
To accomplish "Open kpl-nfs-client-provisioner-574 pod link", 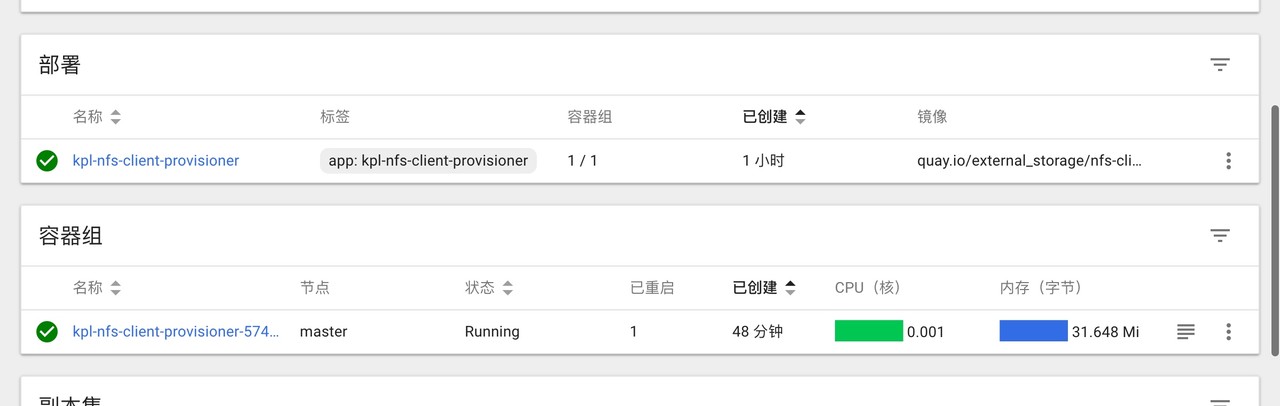I will coord(176,332).
